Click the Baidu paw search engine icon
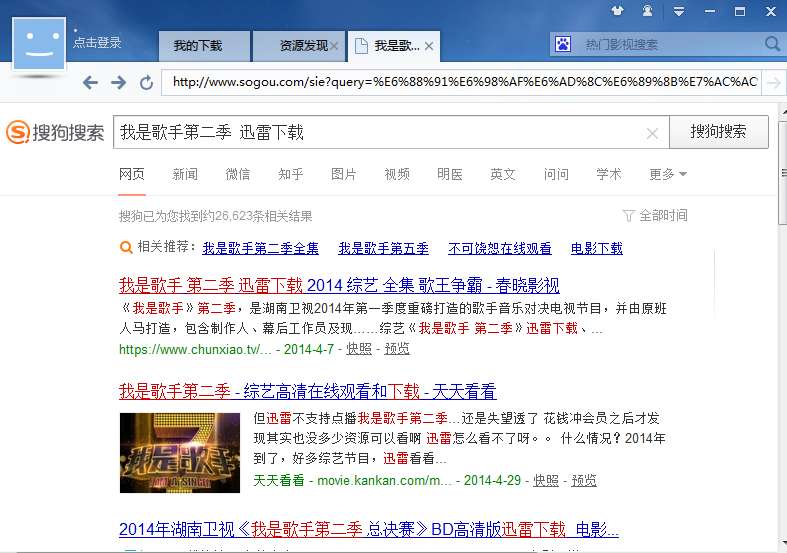 563,45
